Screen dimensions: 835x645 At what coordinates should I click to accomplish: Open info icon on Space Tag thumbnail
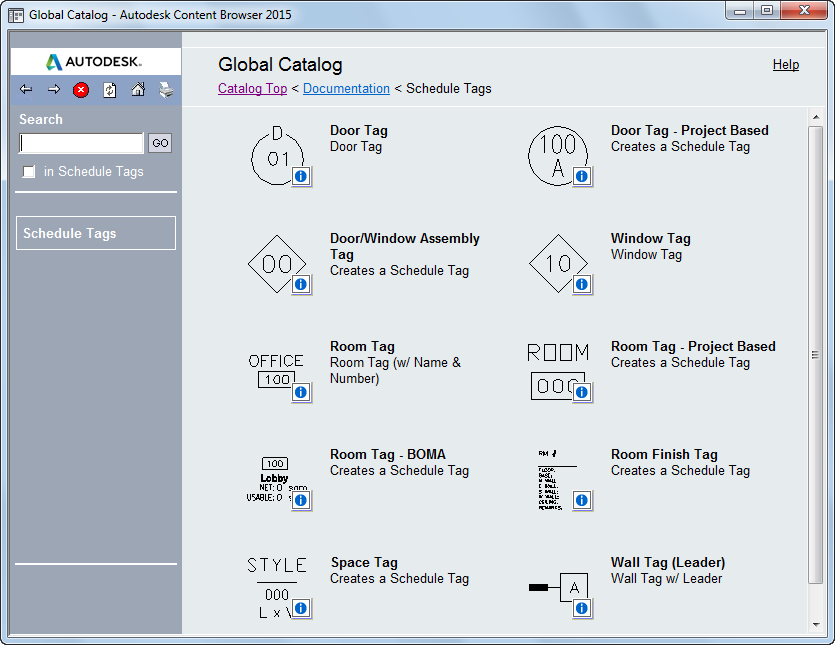coord(301,608)
